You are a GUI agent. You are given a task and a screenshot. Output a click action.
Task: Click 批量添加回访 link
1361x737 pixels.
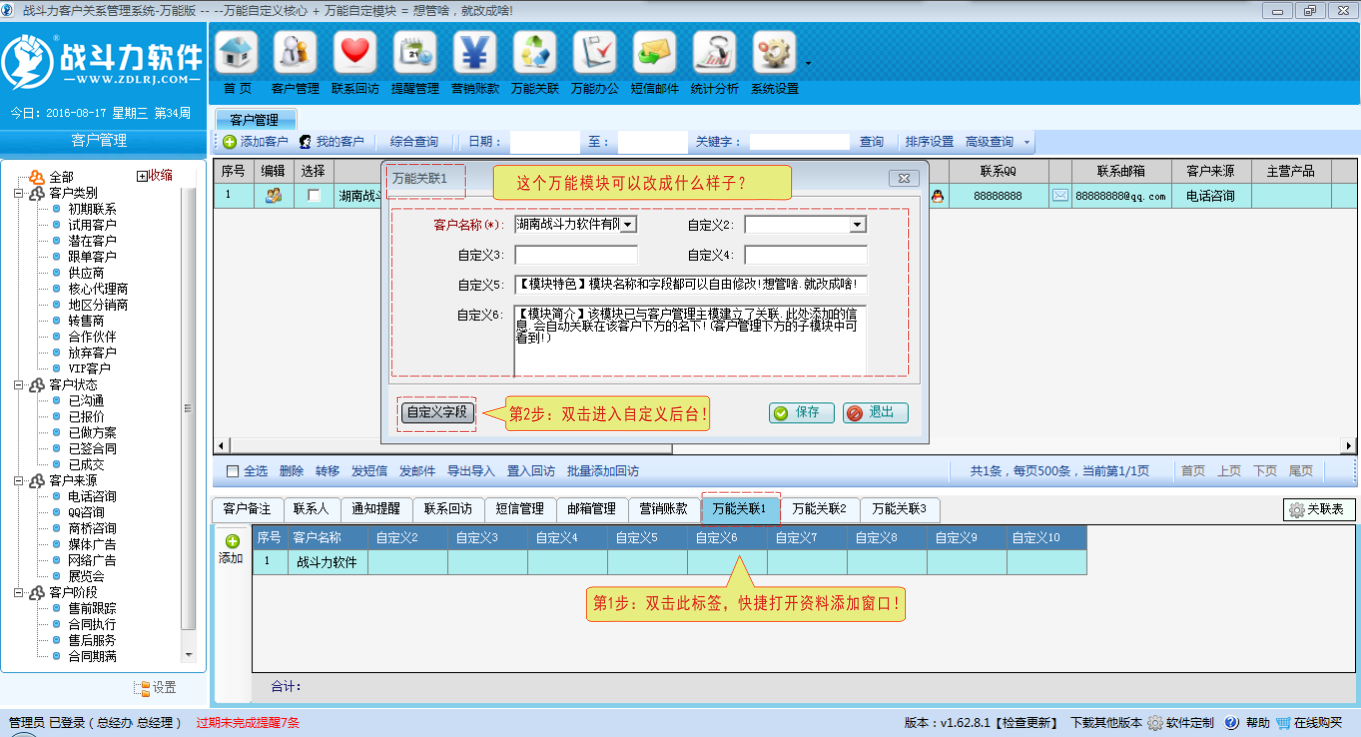(603, 471)
